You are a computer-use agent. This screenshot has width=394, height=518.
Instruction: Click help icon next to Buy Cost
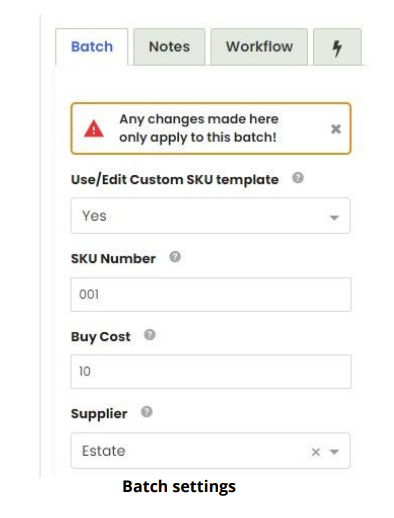tap(150, 335)
